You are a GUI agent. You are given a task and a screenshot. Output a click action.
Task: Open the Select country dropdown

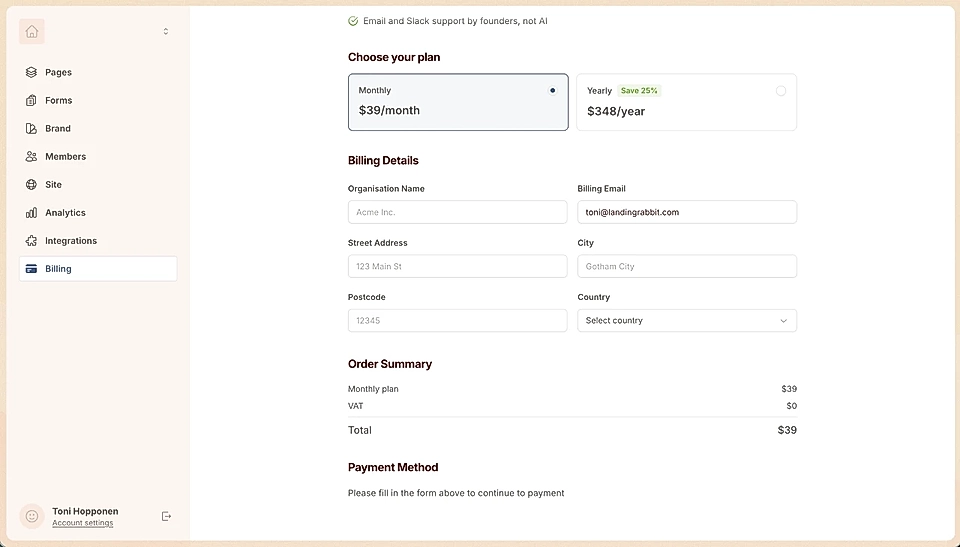pyautogui.click(x=687, y=320)
